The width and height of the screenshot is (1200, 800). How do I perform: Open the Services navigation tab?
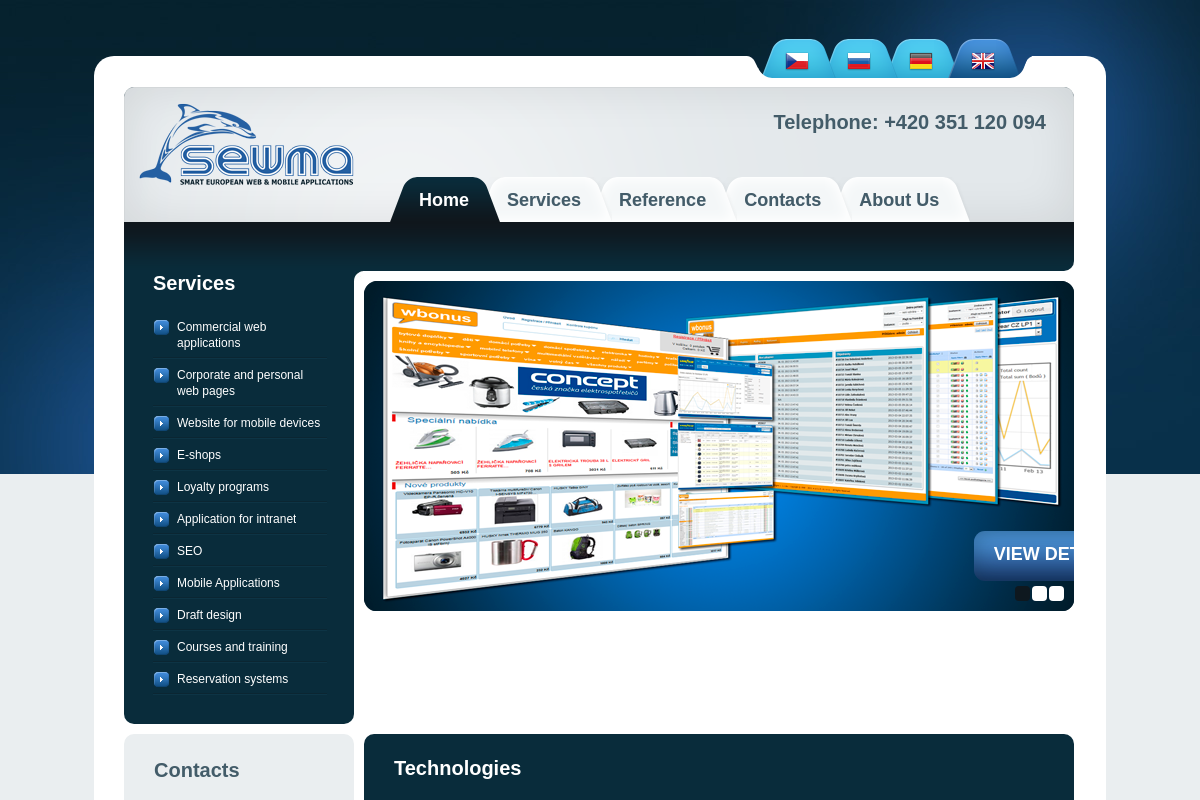pyautogui.click(x=544, y=200)
